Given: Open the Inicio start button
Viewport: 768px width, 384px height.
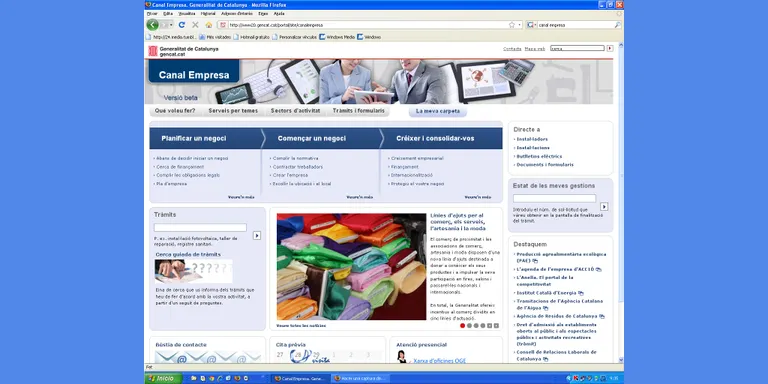Looking at the screenshot, I should pyautogui.click(x=164, y=378).
